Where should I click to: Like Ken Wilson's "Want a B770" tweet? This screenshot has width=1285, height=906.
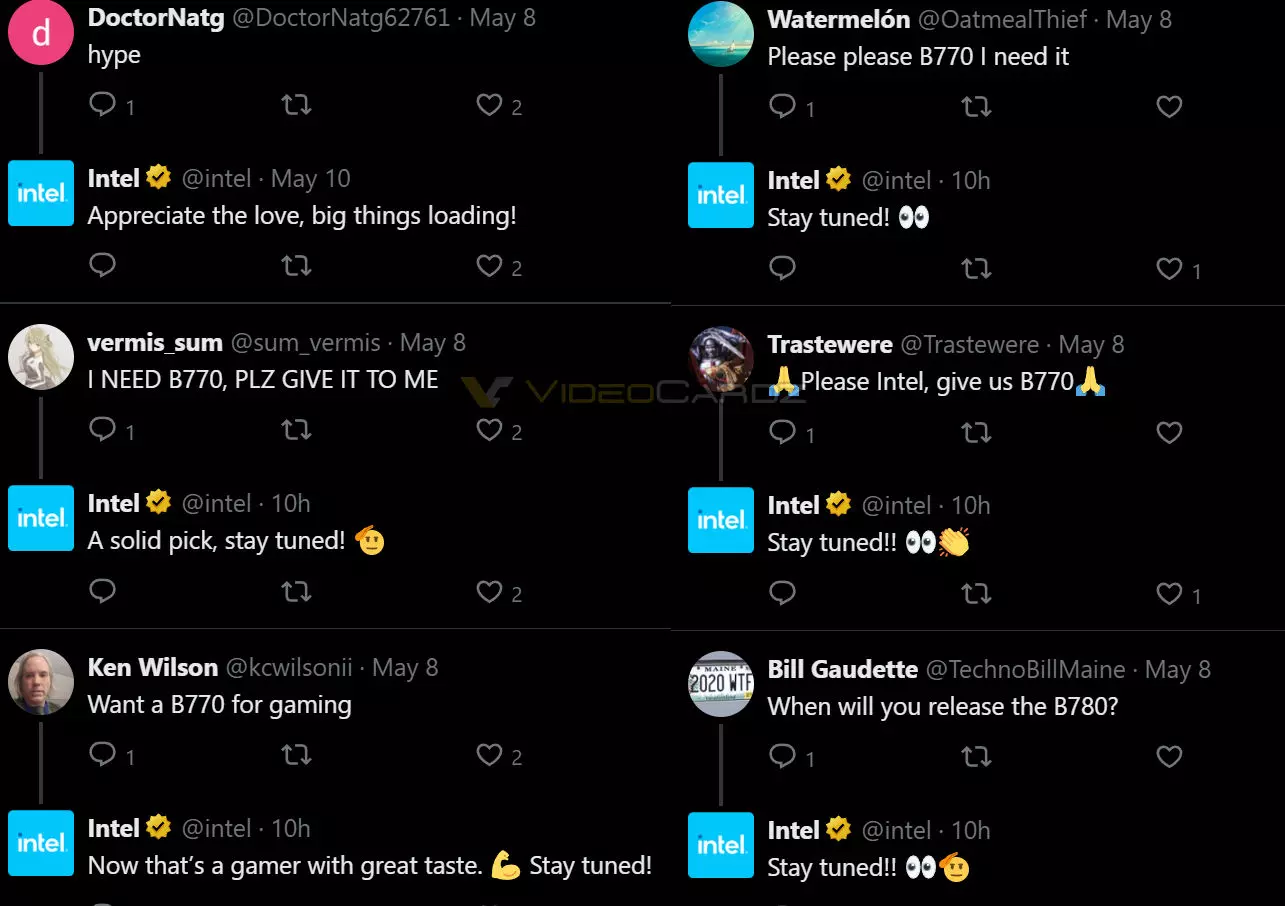(489, 754)
